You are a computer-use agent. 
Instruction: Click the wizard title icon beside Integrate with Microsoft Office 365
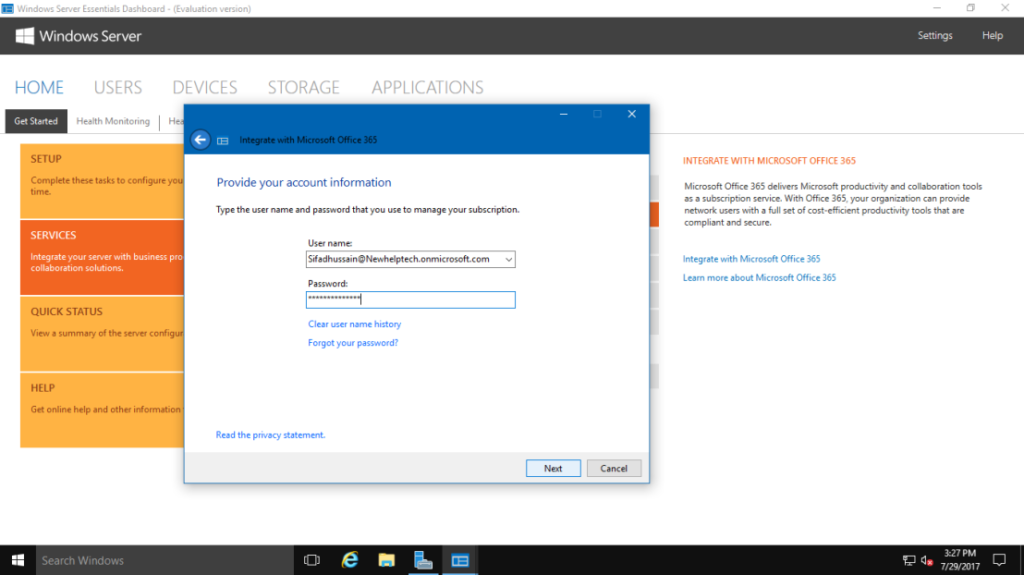223,140
